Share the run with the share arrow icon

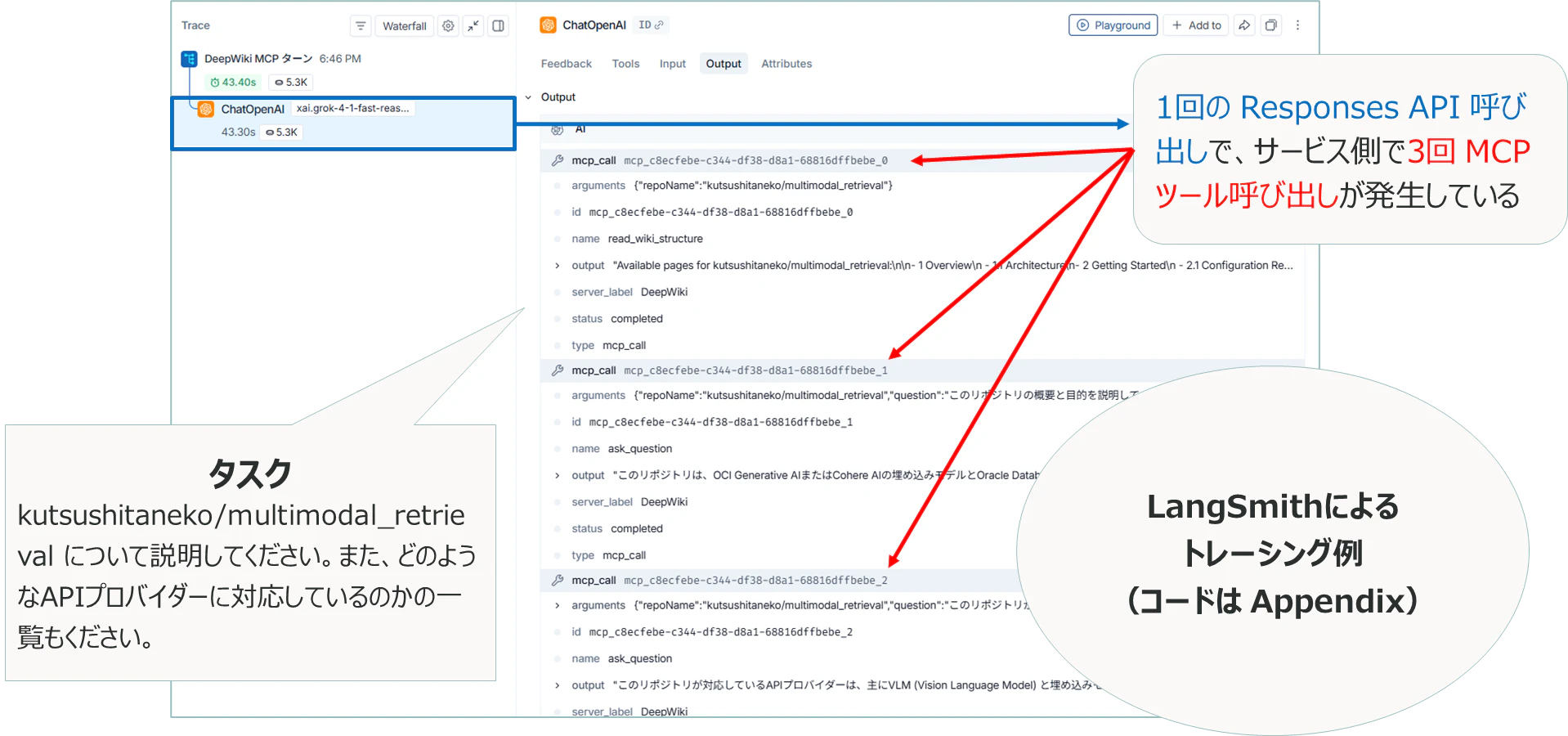tap(1244, 25)
